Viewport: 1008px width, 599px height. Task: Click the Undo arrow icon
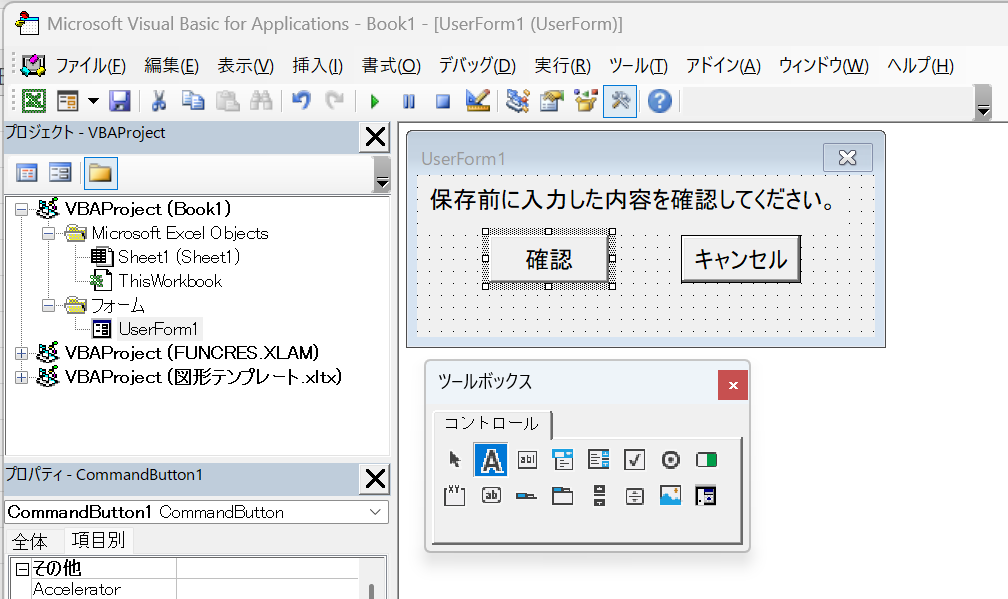click(x=301, y=101)
